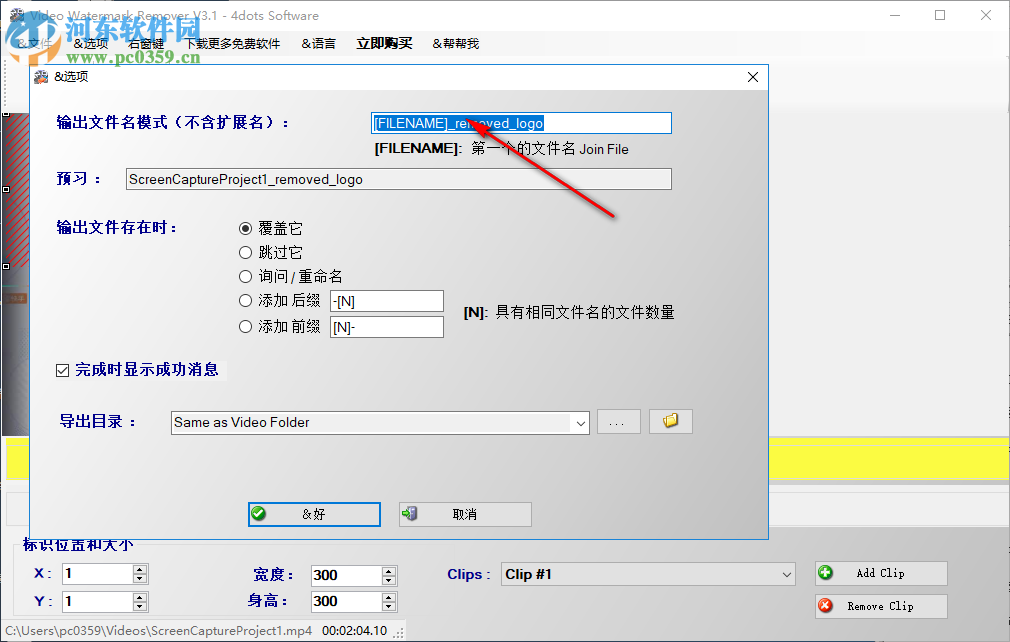Screen dimensions: 1010x642
Task: Click the green checkmark icon on OK button
Action: pyautogui.click(x=260, y=514)
